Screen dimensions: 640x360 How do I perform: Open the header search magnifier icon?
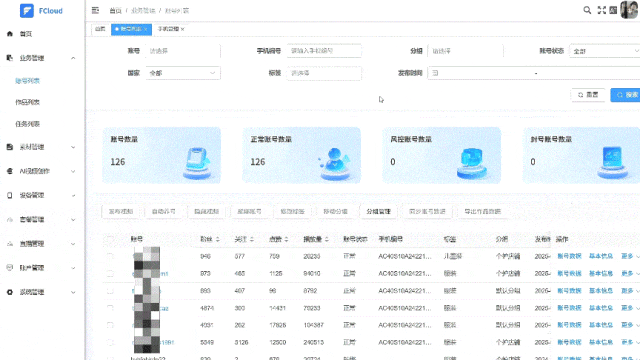[587, 10]
